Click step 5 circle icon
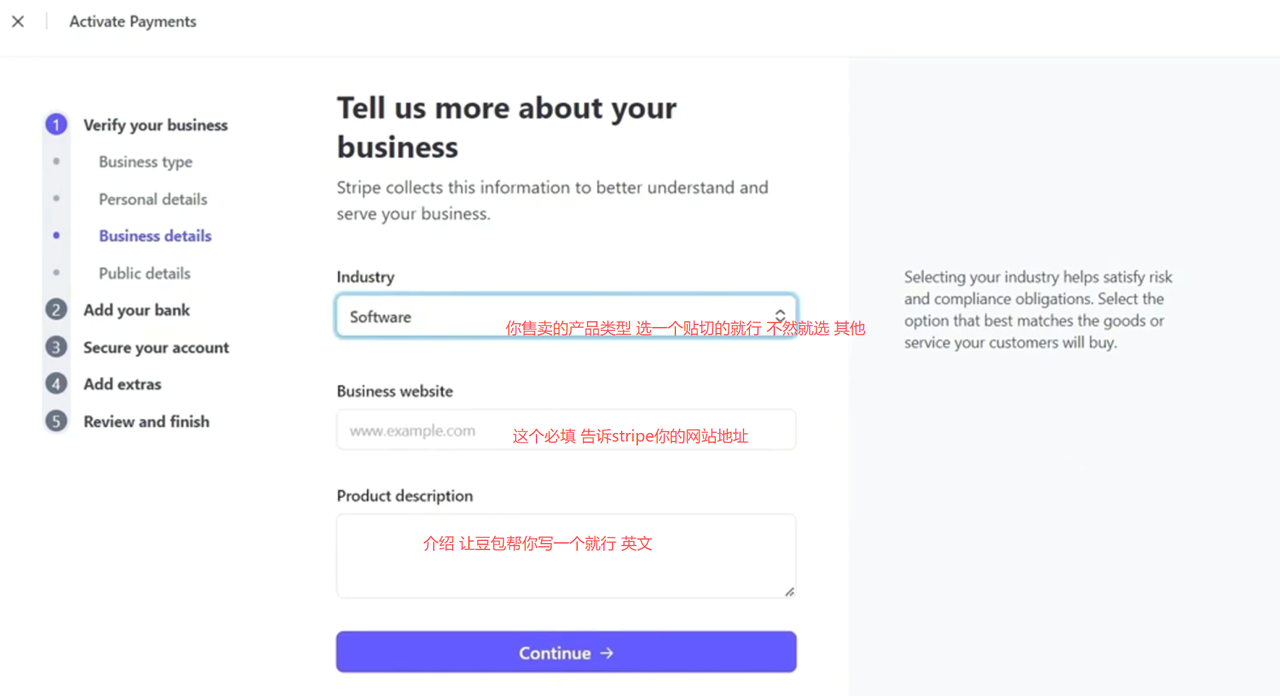The height and width of the screenshot is (696, 1280). click(x=56, y=421)
